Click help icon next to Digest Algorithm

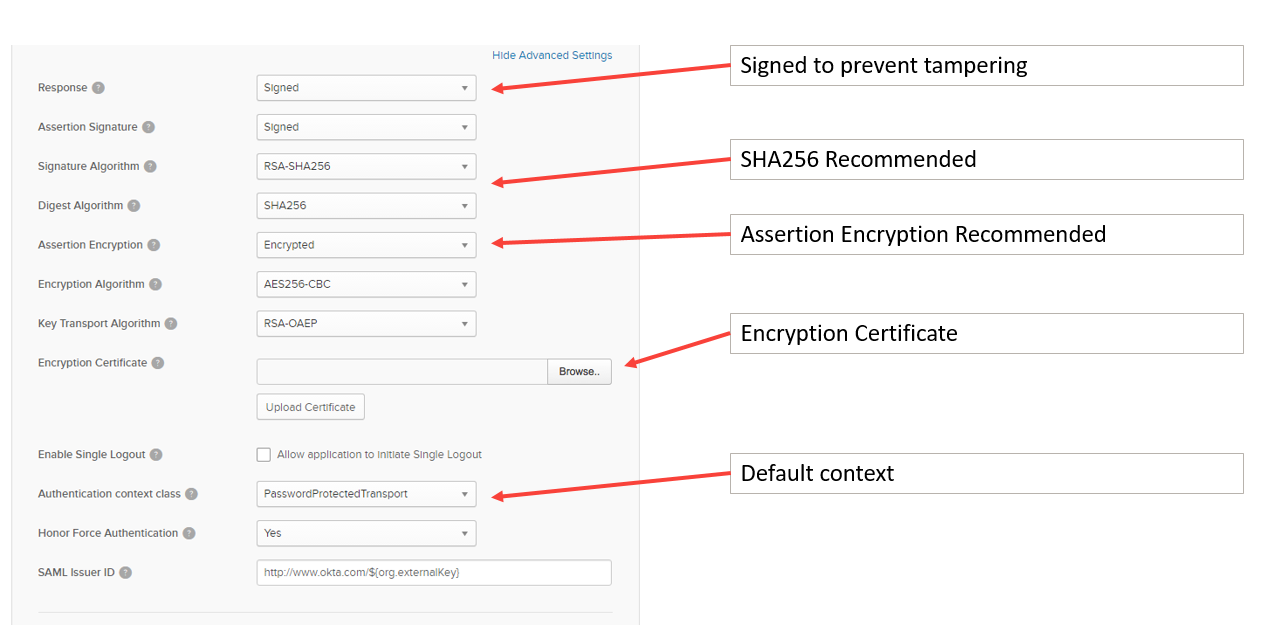[134, 206]
